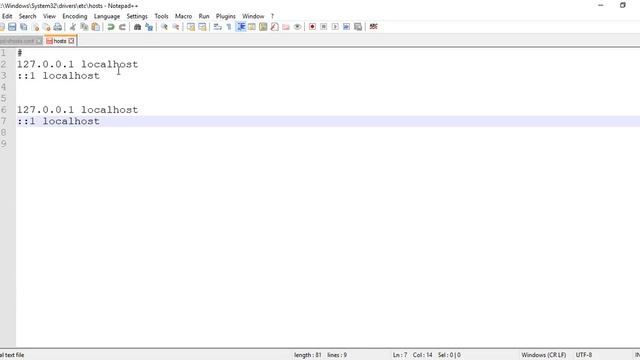The height and width of the screenshot is (360, 640).
Task: Save current recorded macro icon
Action: (x=358, y=27)
